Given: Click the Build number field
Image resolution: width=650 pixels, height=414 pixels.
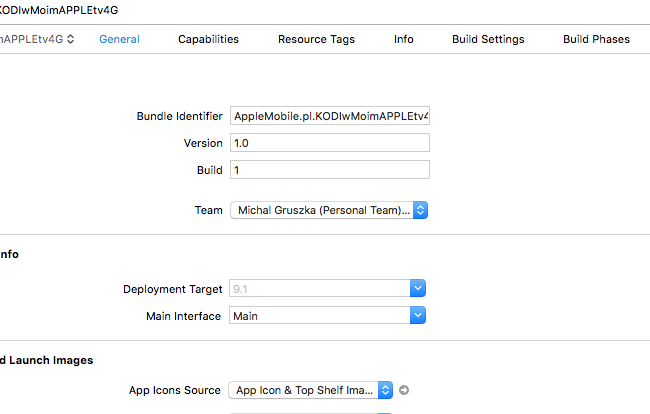Looking at the screenshot, I should pos(329,170).
